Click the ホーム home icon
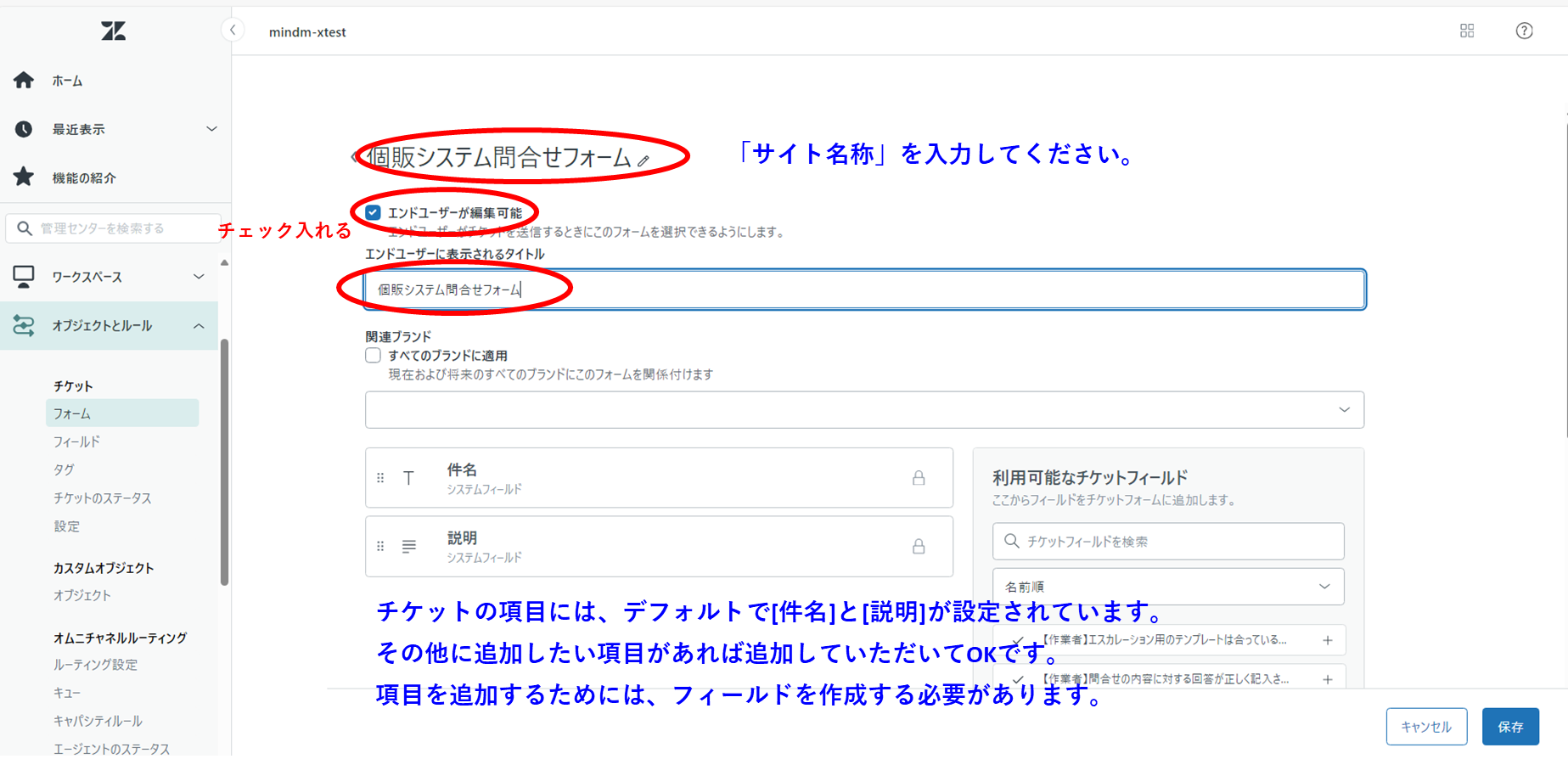The height and width of the screenshot is (759, 1568). (x=24, y=81)
